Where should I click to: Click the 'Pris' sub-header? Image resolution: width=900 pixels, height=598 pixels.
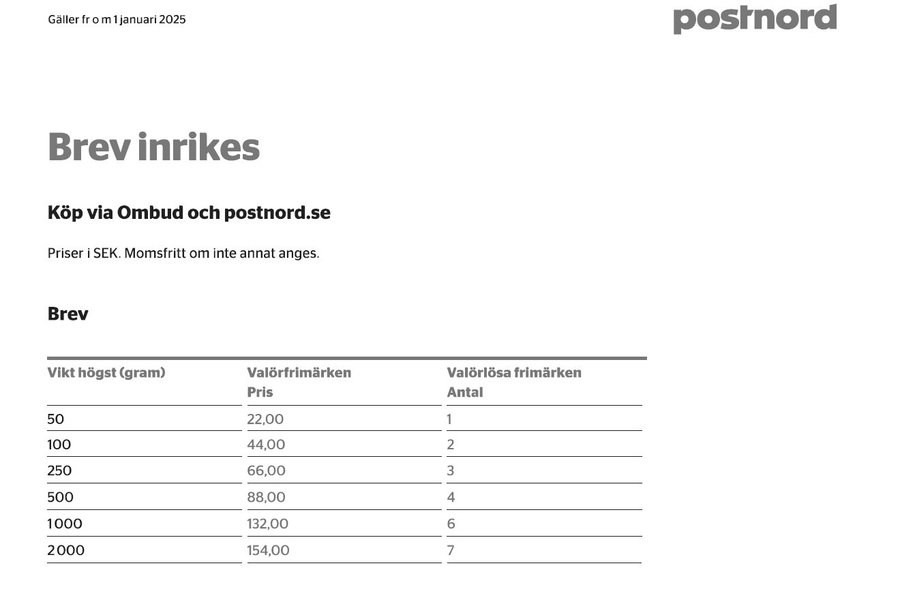260,392
